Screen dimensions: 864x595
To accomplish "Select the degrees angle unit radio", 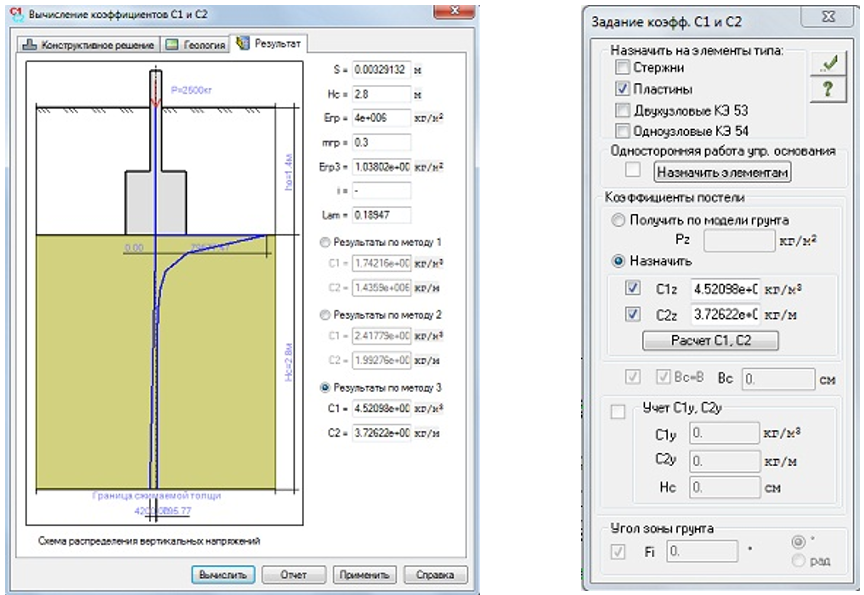I will 798,542.
